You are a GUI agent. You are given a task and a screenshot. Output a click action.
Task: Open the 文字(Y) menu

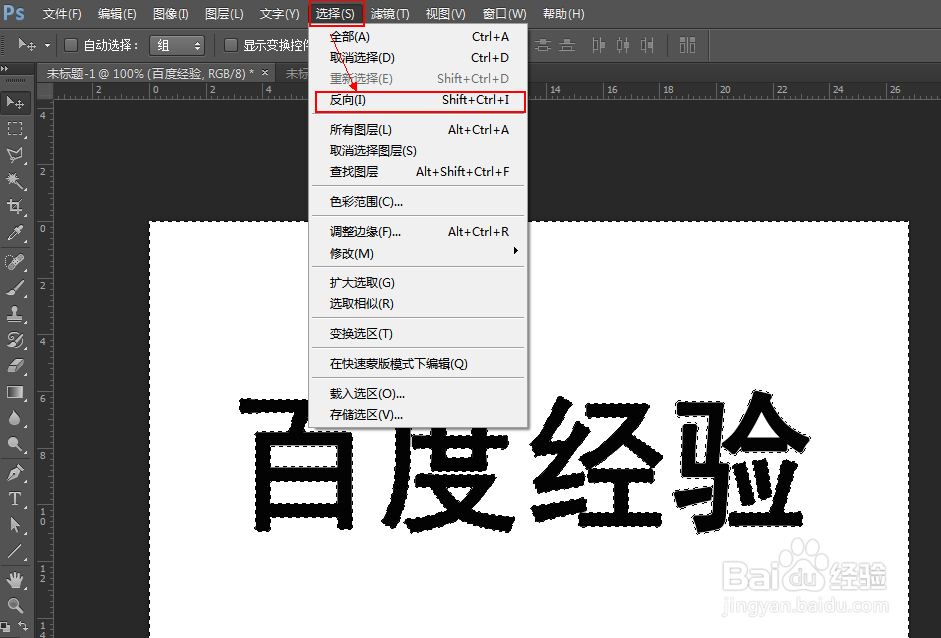pyautogui.click(x=279, y=13)
